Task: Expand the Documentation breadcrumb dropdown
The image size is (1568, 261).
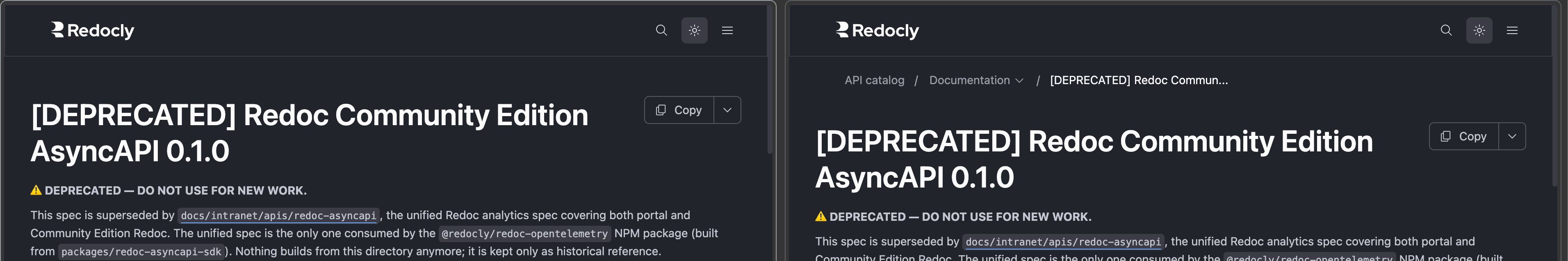Action: pyautogui.click(x=976, y=80)
